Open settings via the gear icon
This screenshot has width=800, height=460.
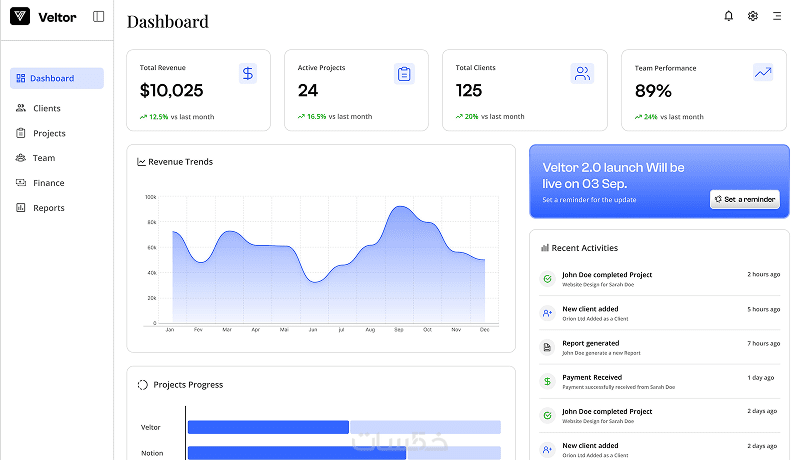[x=753, y=16]
